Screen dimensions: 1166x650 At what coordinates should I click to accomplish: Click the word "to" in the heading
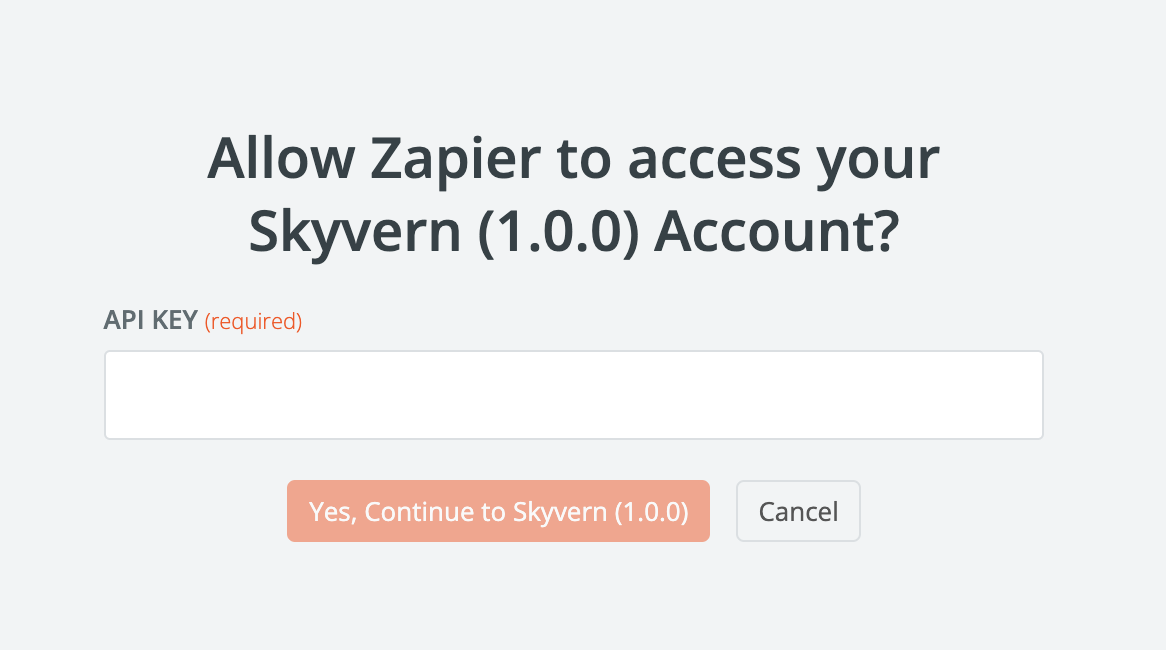tap(577, 160)
